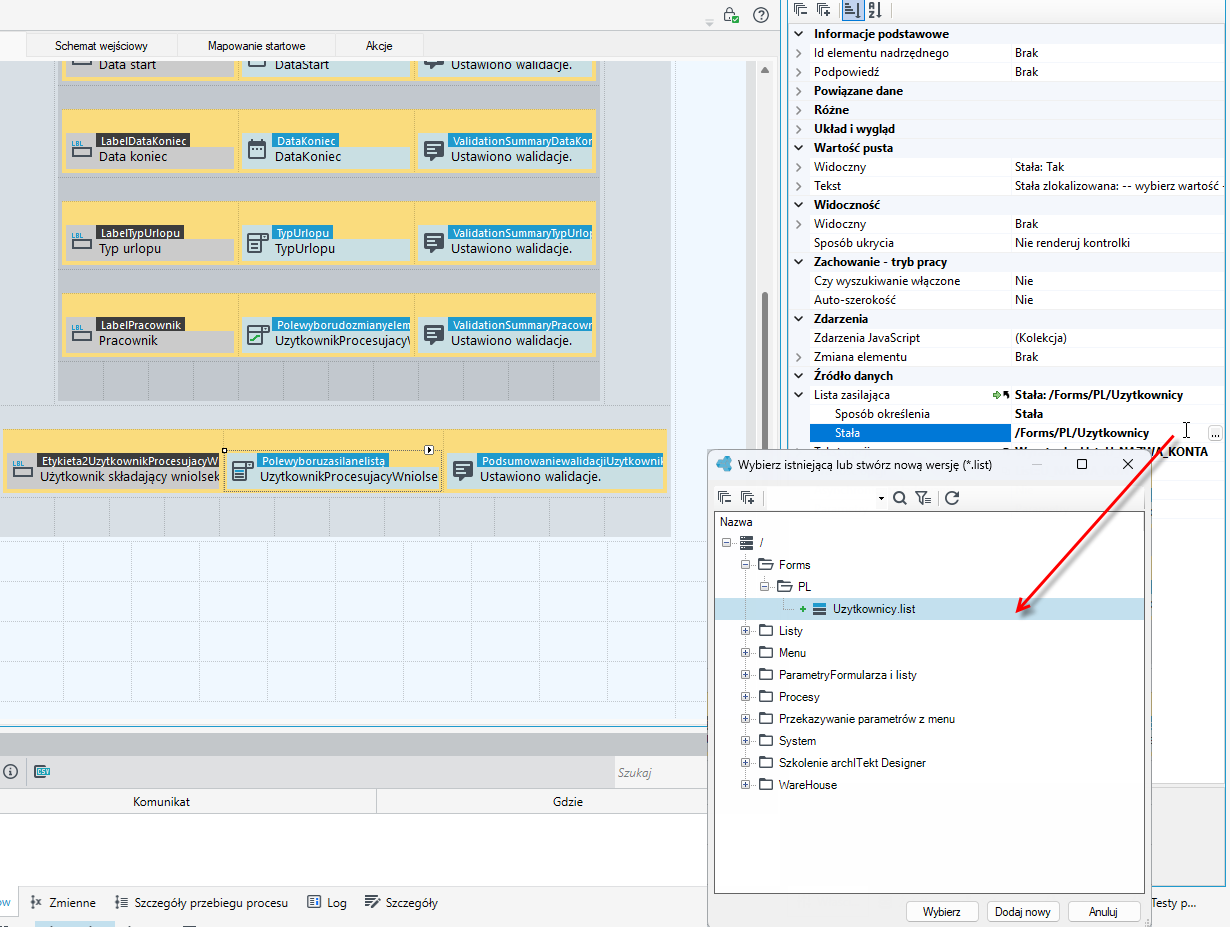Refresh the list tree in the dialog
This screenshot has height=927, width=1230.
point(952,497)
